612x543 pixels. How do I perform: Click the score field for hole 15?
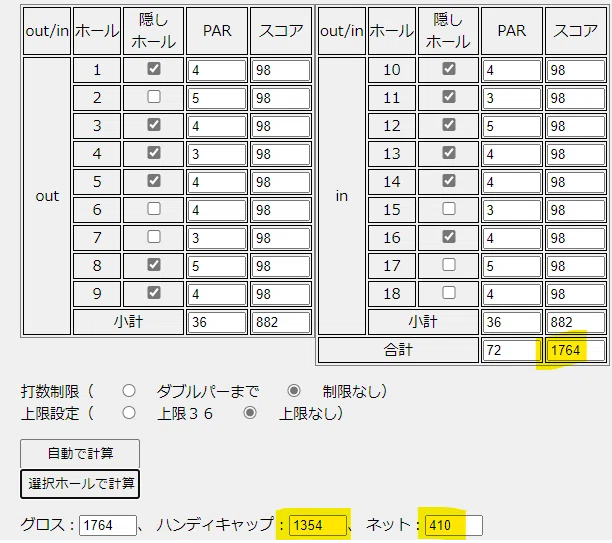[576, 210]
